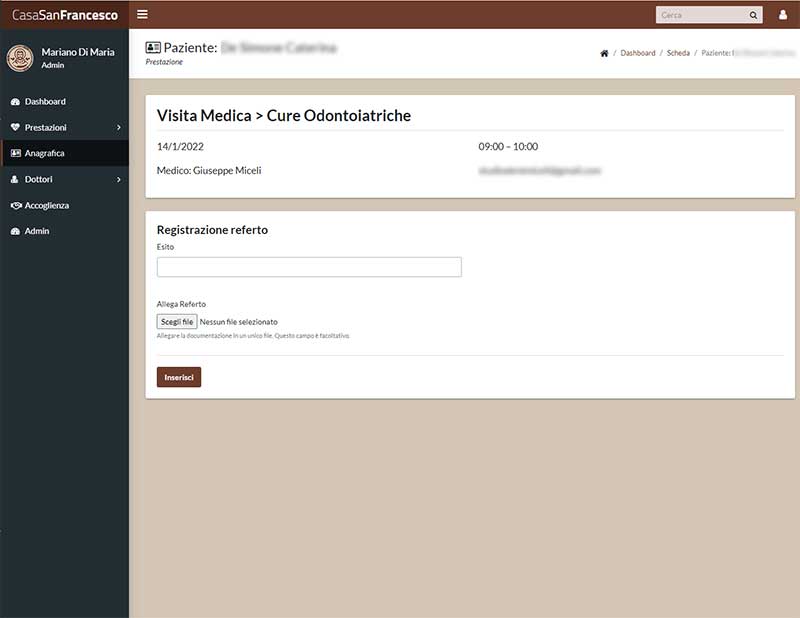This screenshot has height=618, width=800.
Task: Click the Dashboard gauge icon in sidebar
Action: pyautogui.click(x=15, y=102)
